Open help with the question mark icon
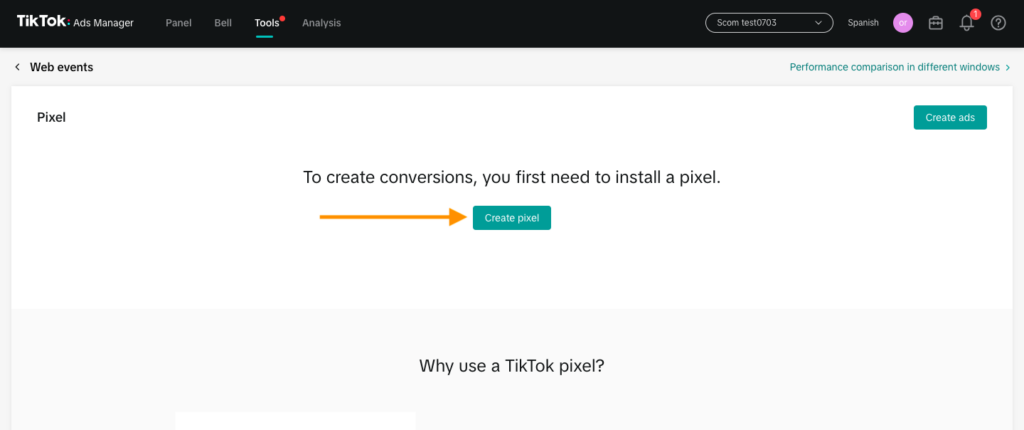This screenshot has width=1024, height=430. click(x=998, y=23)
